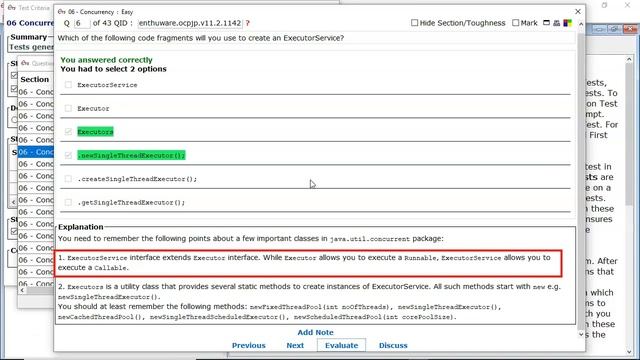Click Add Note link

pos(315,332)
